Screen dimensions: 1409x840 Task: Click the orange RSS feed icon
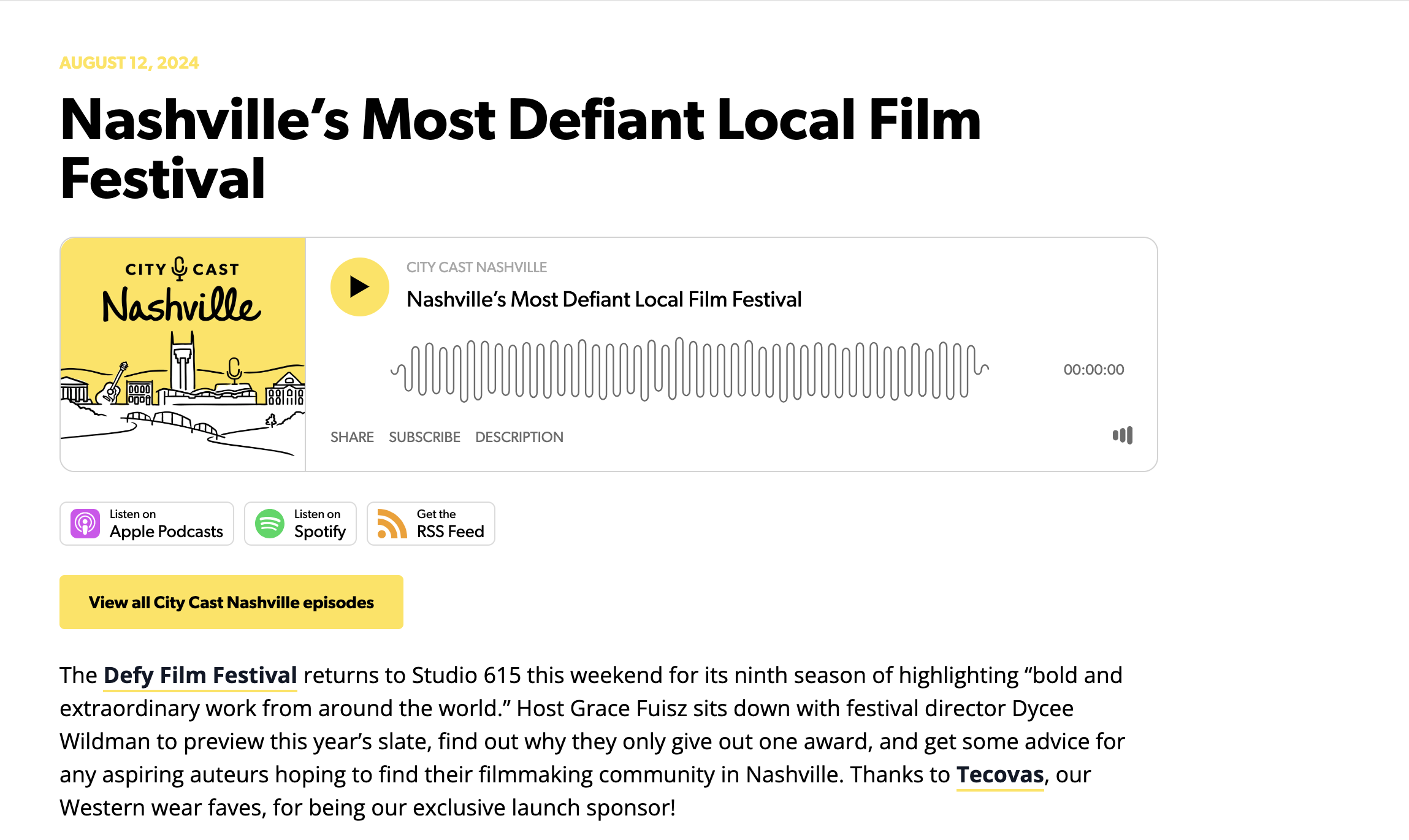(x=392, y=524)
